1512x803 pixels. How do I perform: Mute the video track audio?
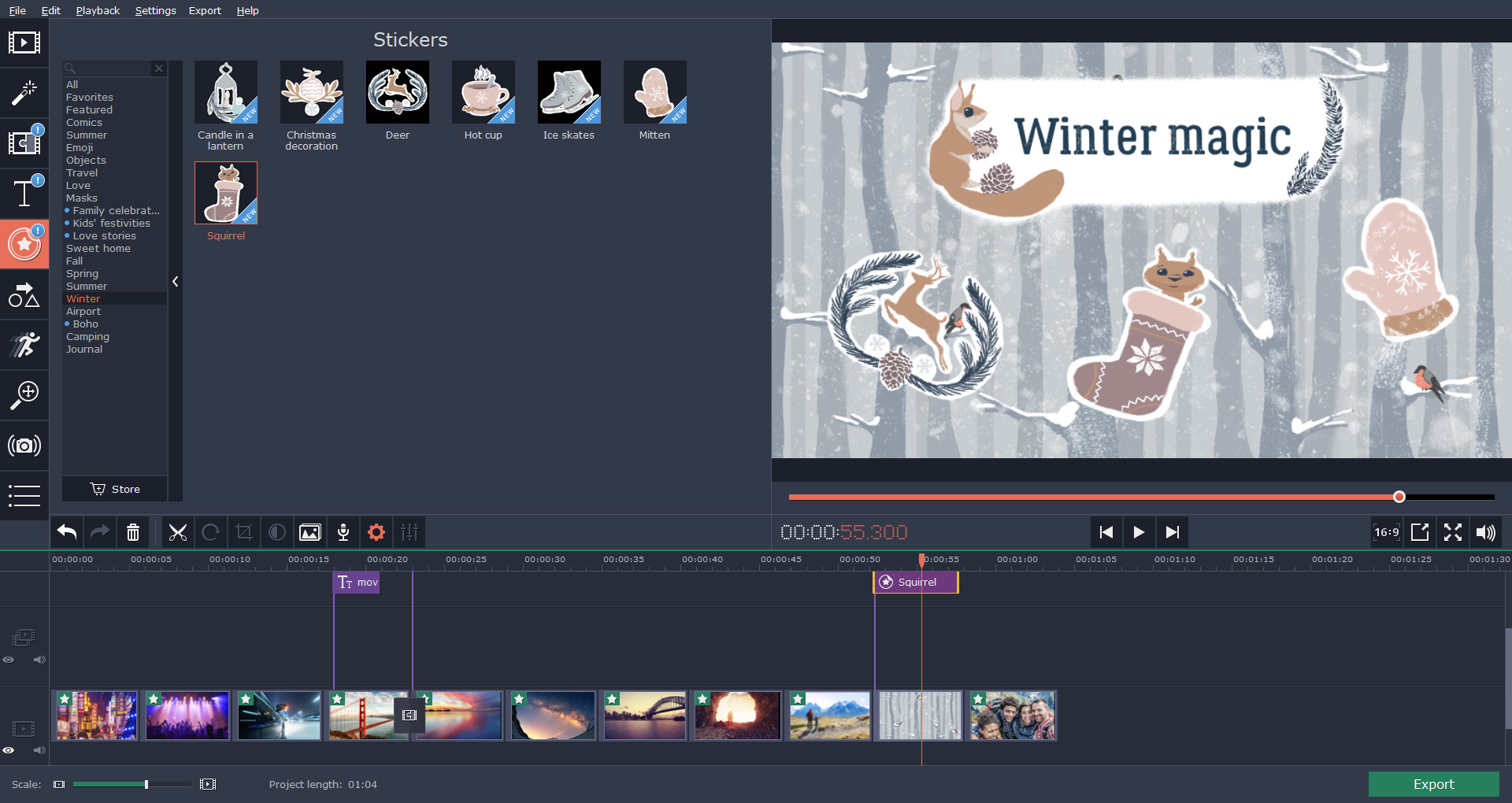pyautogui.click(x=39, y=750)
